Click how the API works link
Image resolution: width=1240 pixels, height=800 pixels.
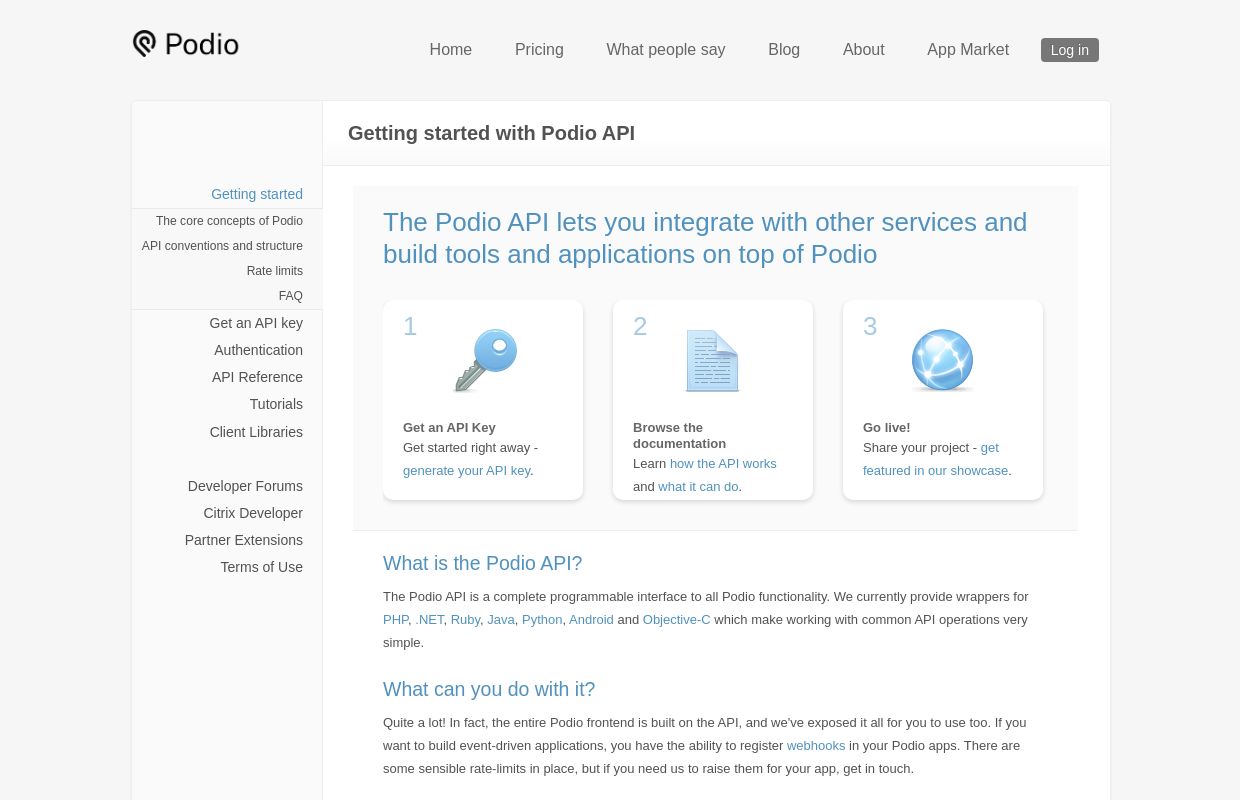(x=723, y=464)
